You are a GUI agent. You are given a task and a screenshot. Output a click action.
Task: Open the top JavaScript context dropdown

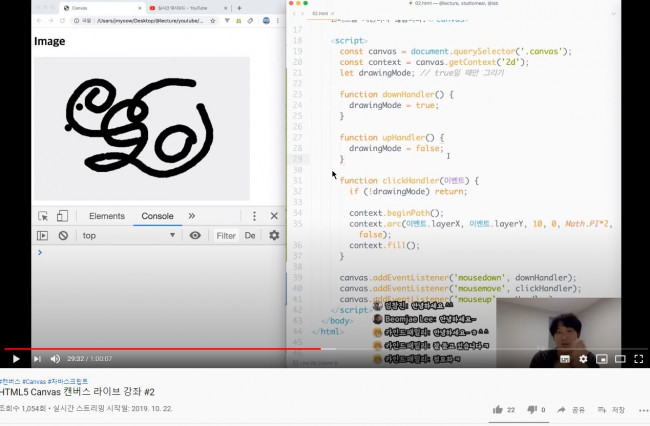click(129, 236)
